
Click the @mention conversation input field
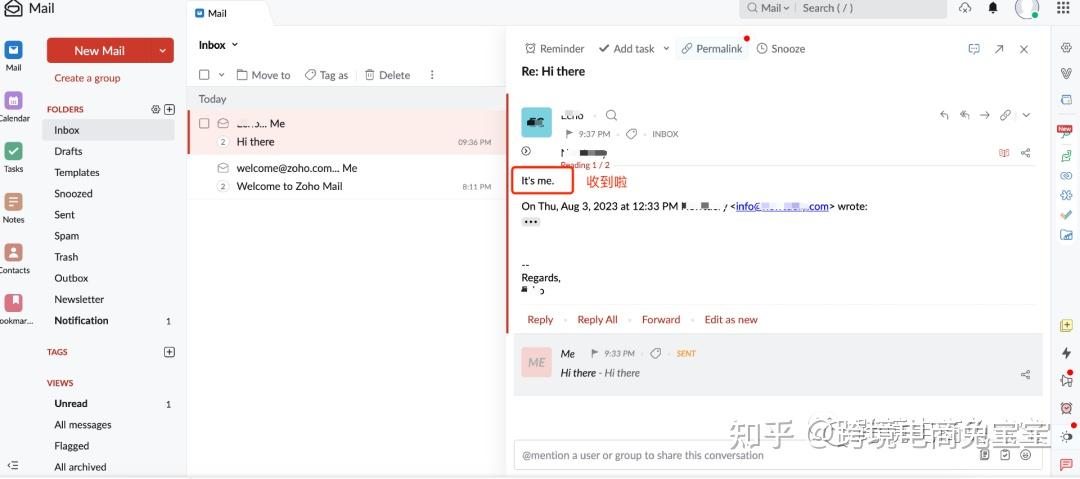[x=740, y=455]
